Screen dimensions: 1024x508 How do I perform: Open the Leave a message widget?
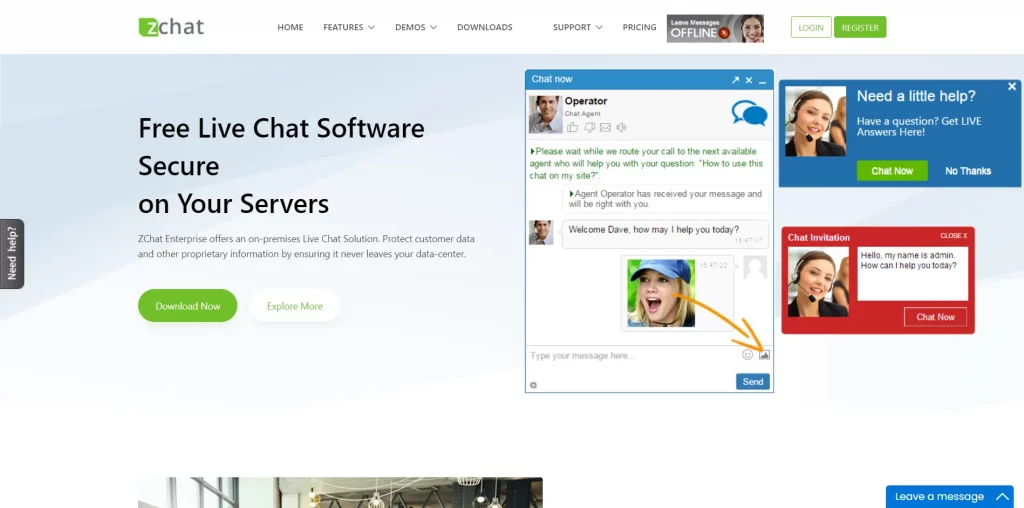coord(950,496)
